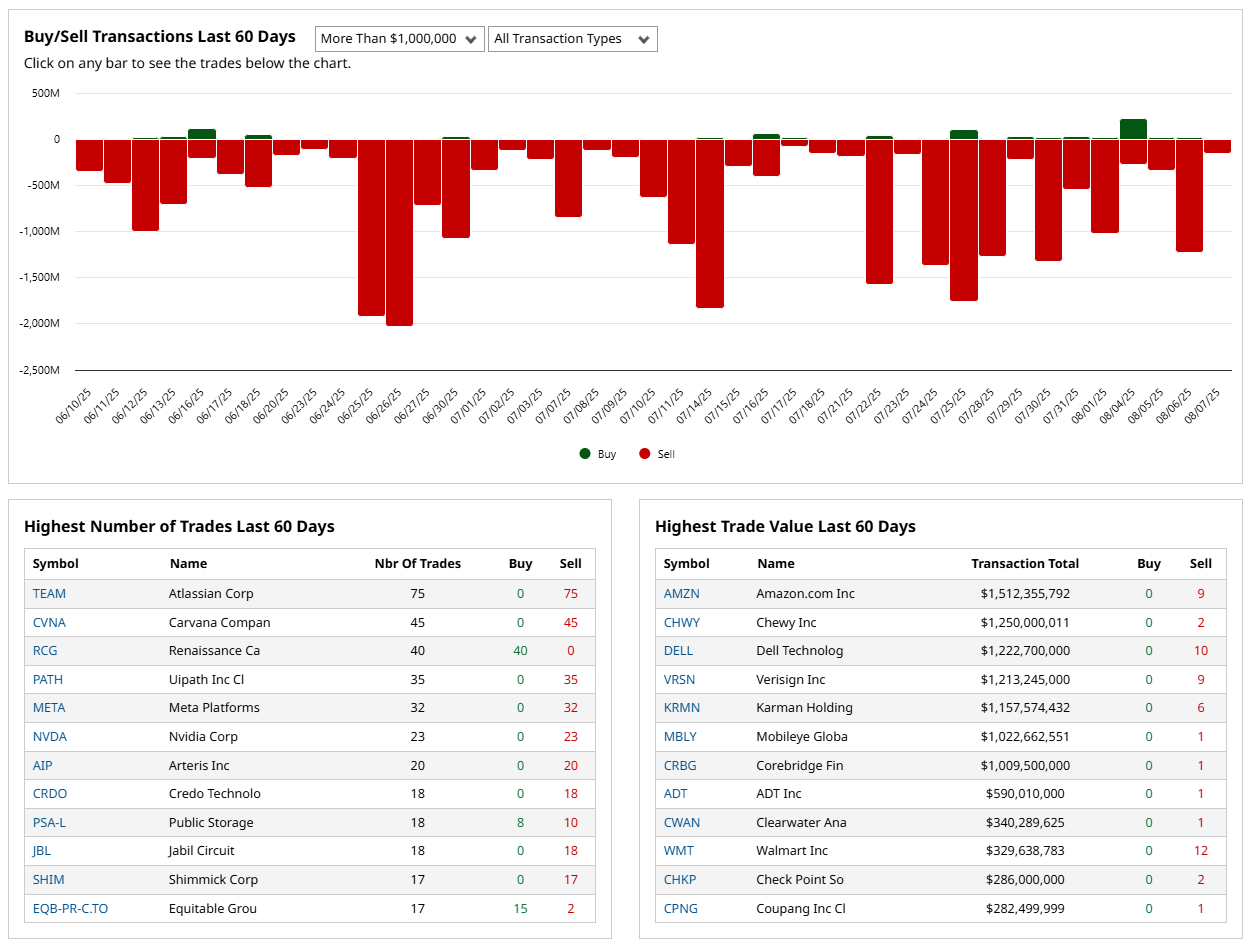Click the 06/25/25 sell bar in chart

pyautogui.click(x=372, y=227)
